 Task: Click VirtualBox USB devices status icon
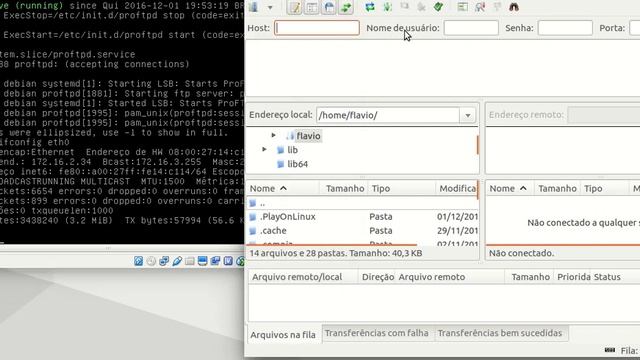pos(177,261)
